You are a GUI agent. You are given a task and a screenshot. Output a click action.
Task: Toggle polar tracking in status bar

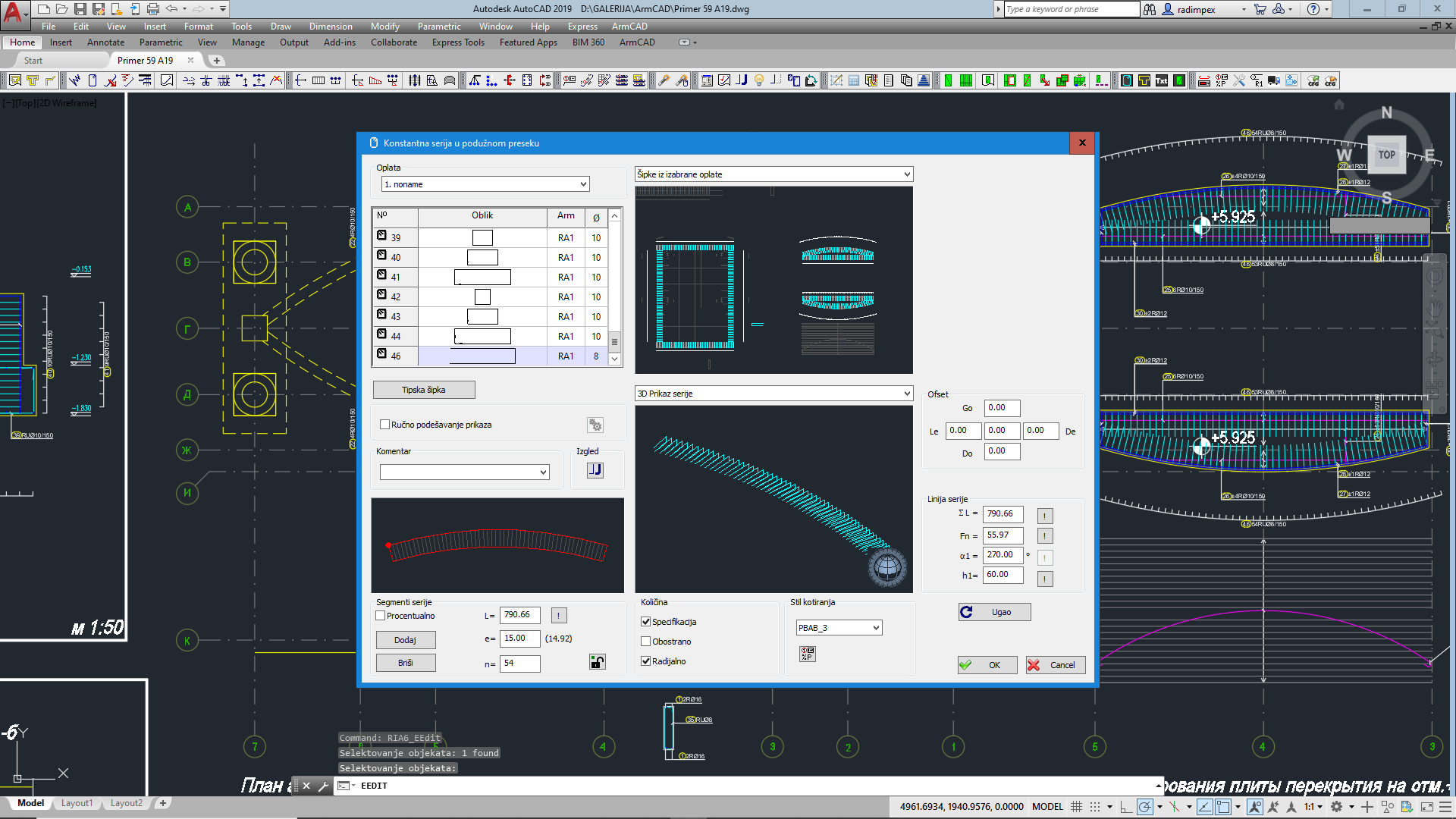(x=1145, y=807)
